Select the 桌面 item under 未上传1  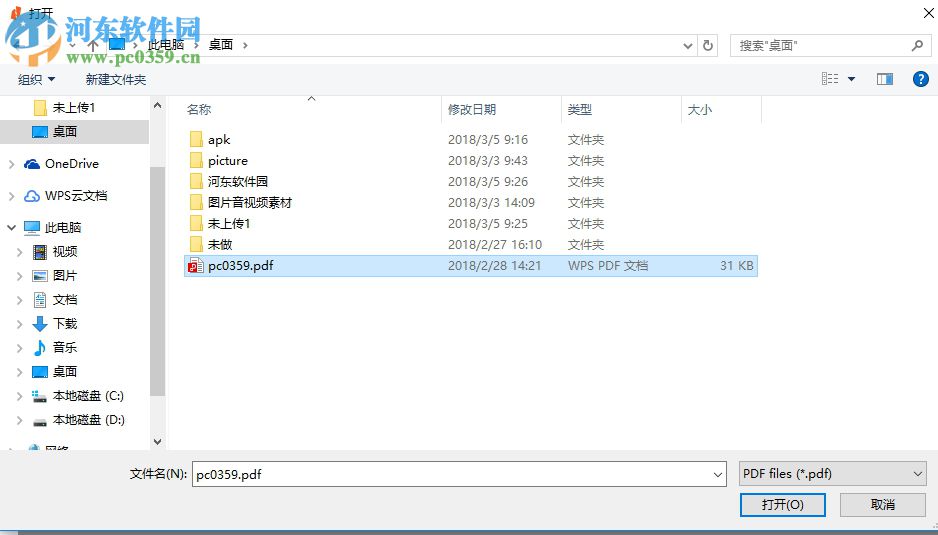click(x=74, y=132)
